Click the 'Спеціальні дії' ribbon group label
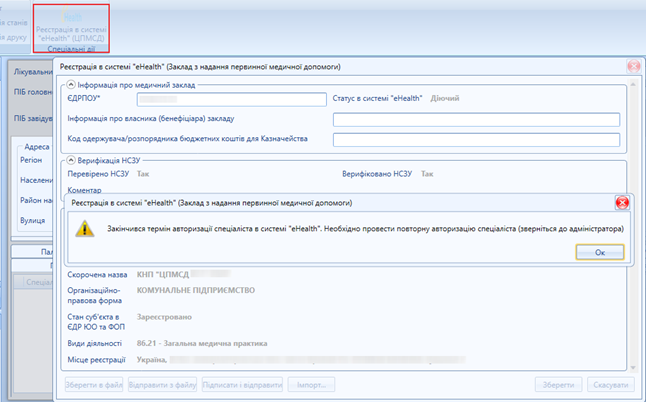Screen dimensions: 646x402 coord(71,49)
